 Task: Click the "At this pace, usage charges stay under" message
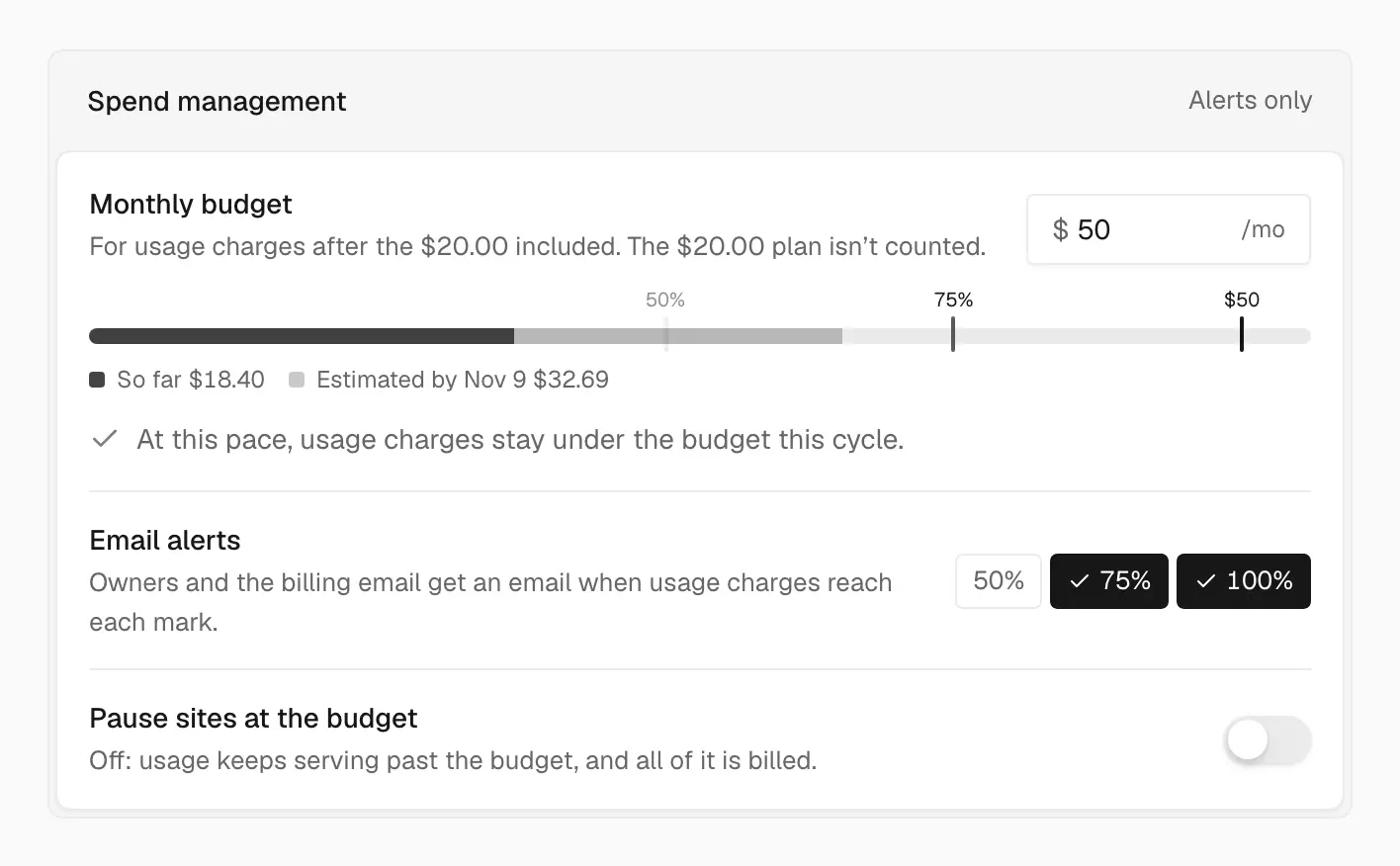[520, 439]
